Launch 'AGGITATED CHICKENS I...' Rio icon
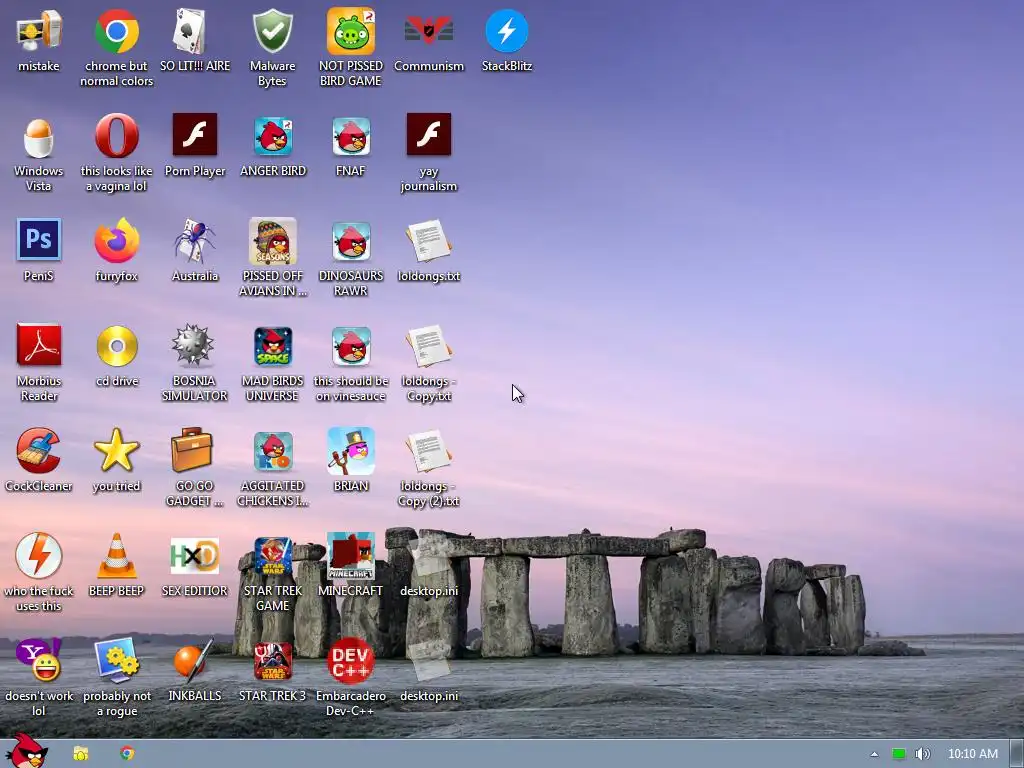The image size is (1024, 768). (272, 469)
